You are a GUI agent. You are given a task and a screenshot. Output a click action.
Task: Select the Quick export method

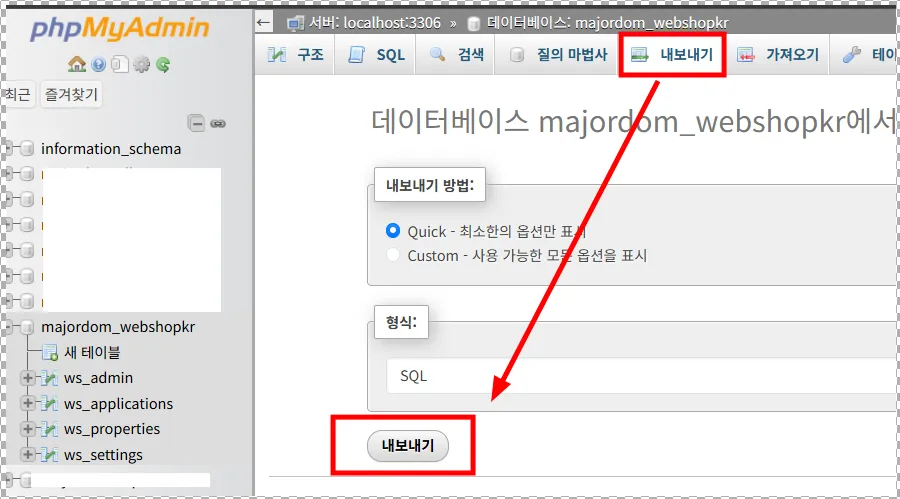(393, 231)
